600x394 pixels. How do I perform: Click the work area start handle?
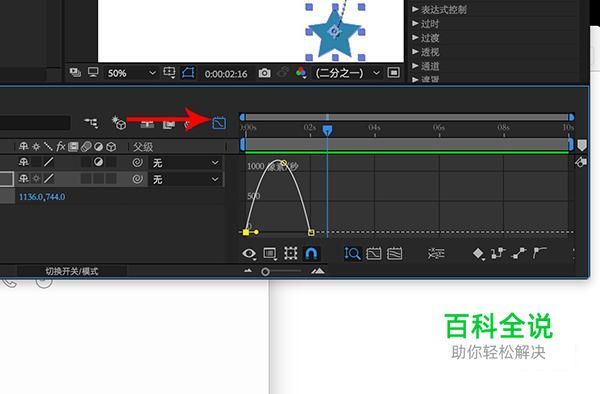242,145
